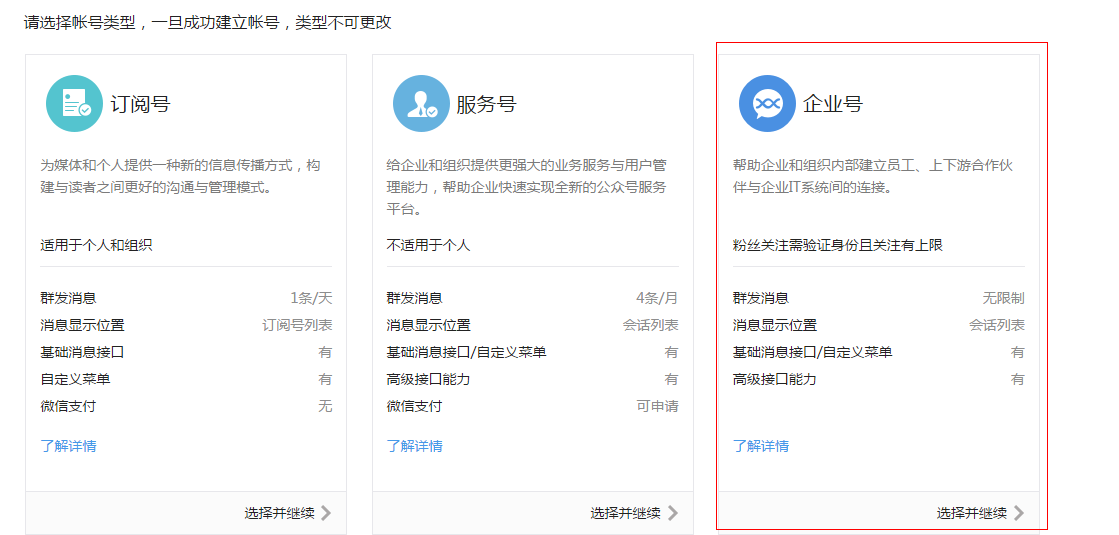
Task: Click the arrow beside 服务号 选择并继续
Action: [x=672, y=513]
